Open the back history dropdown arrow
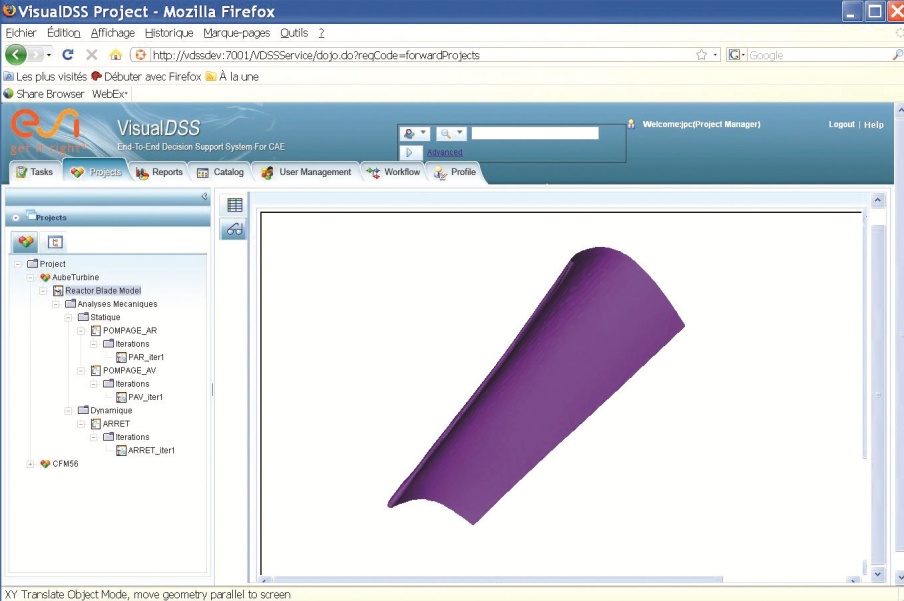 point(49,55)
